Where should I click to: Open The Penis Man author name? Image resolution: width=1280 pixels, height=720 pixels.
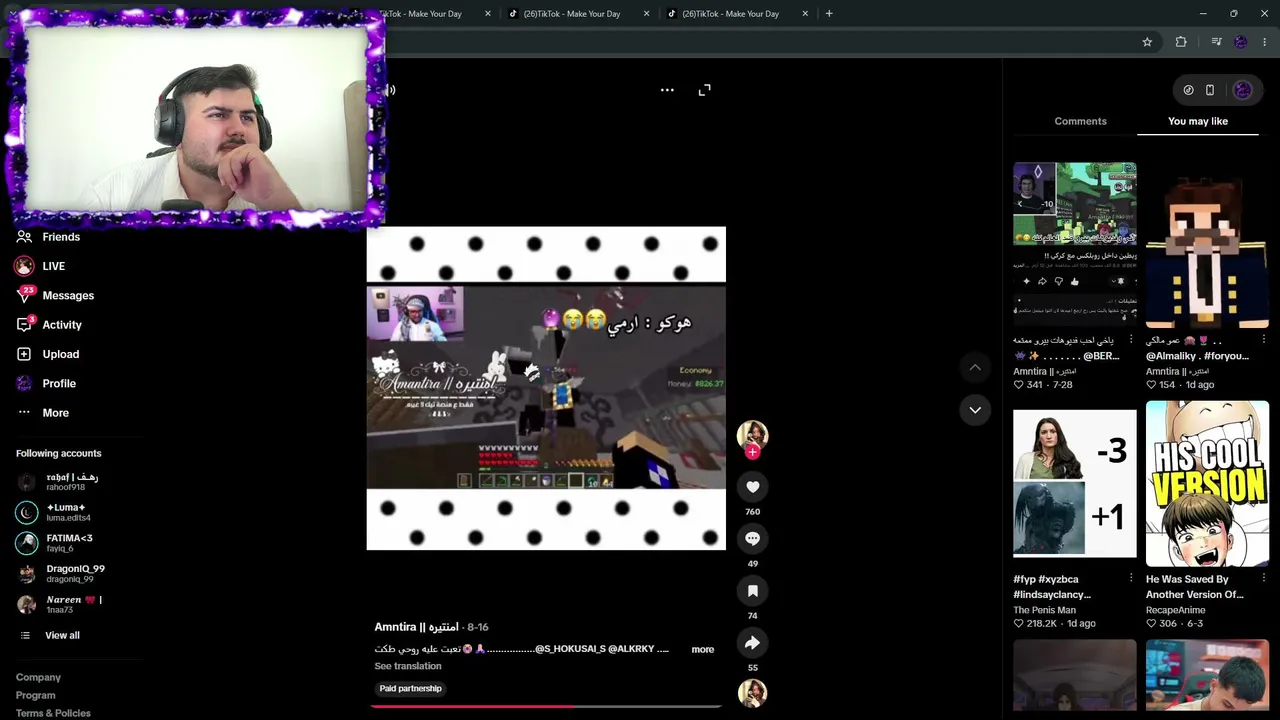tap(1045, 610)
